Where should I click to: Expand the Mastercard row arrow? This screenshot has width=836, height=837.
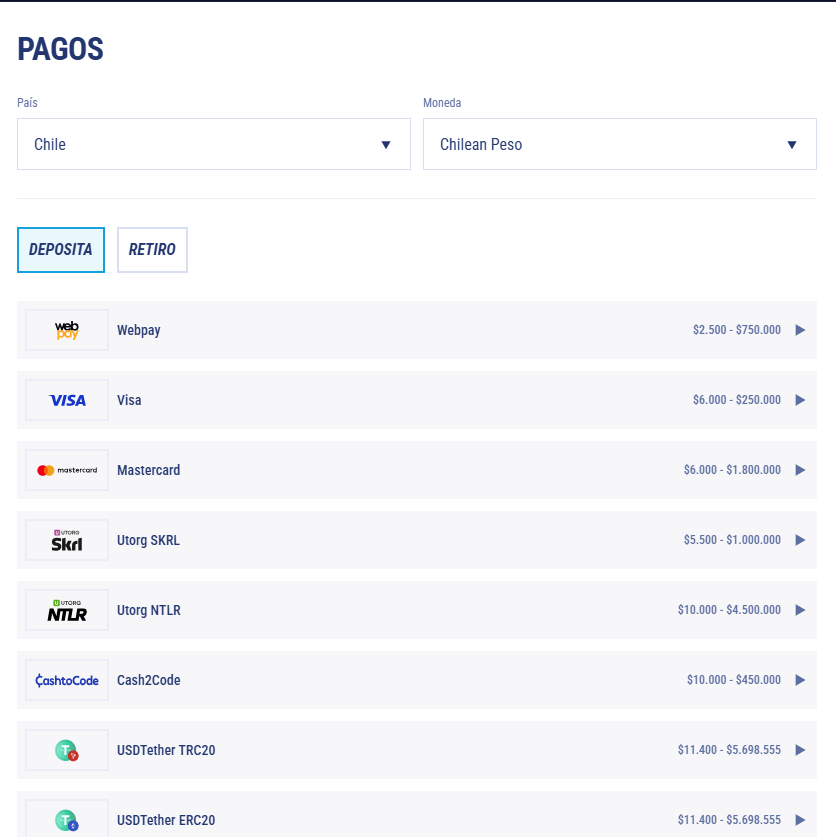click(x=800, y=470)
